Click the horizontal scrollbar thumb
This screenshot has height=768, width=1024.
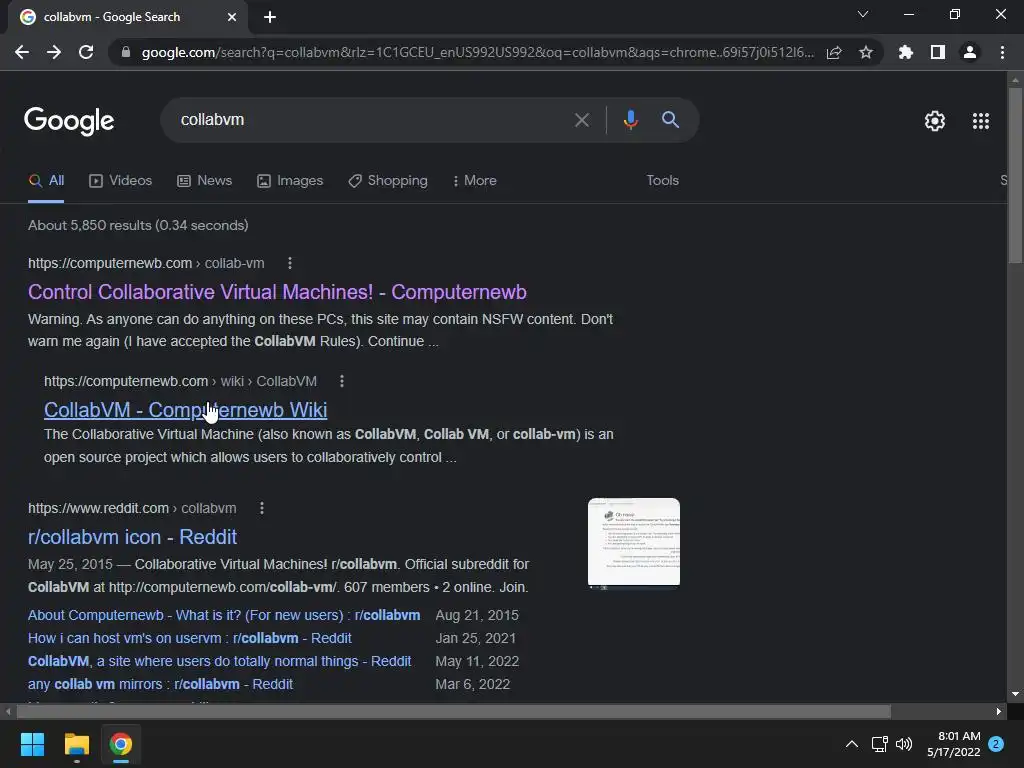tap(453, 711)
